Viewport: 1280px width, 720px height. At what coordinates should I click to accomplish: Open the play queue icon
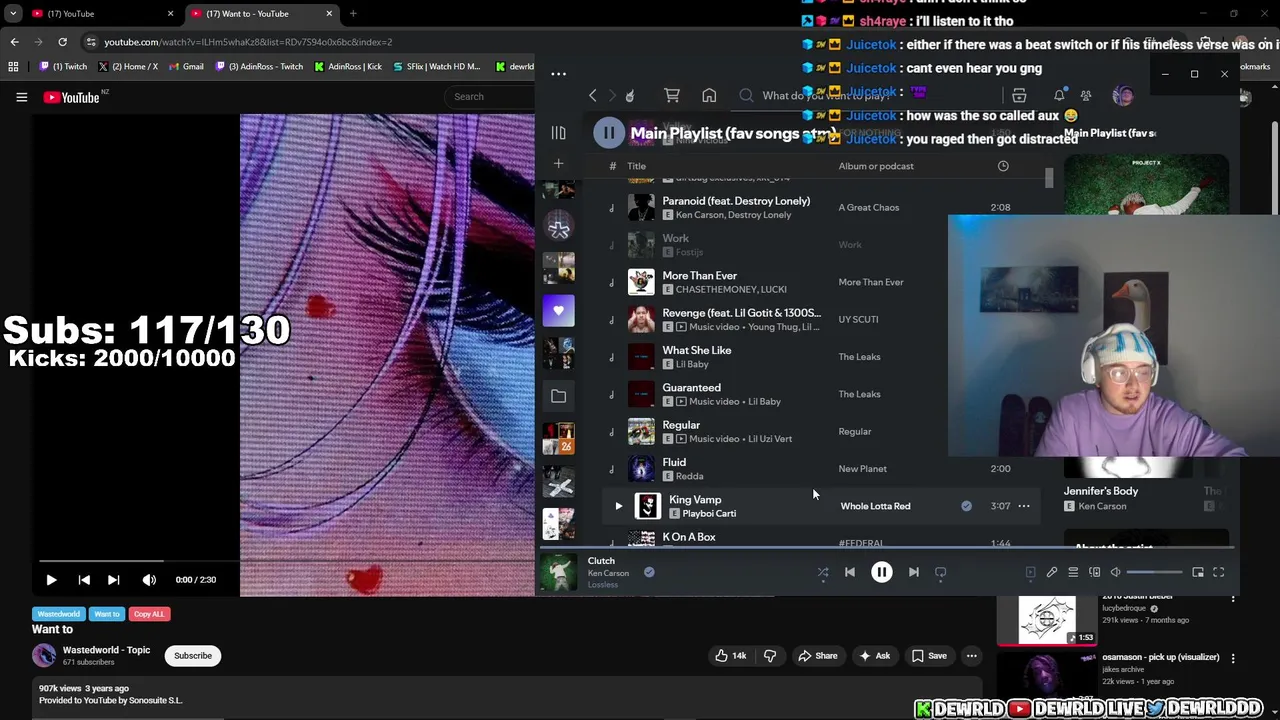[x=1073, y=573]
